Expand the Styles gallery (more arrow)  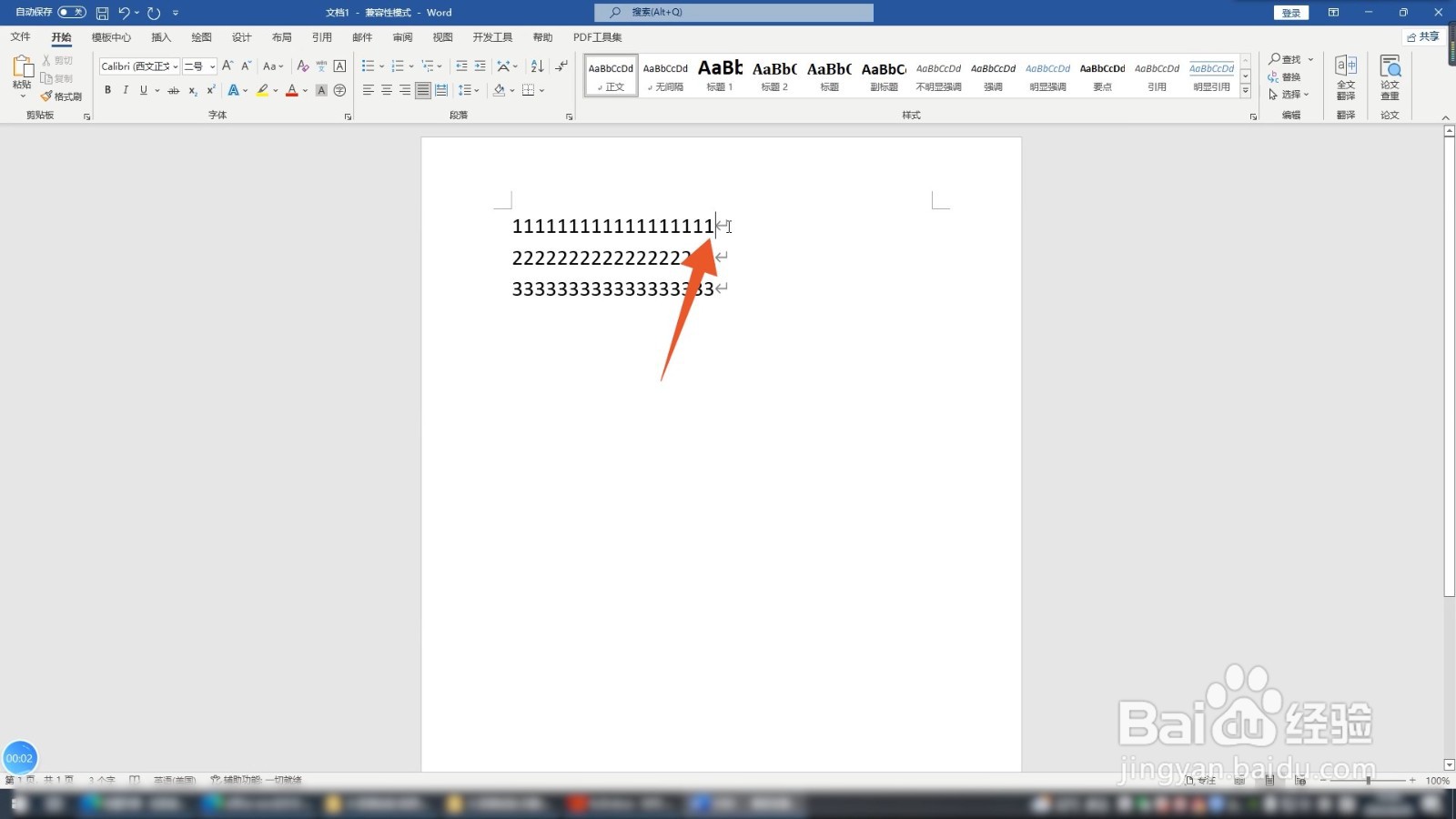tap(1246, 91)
